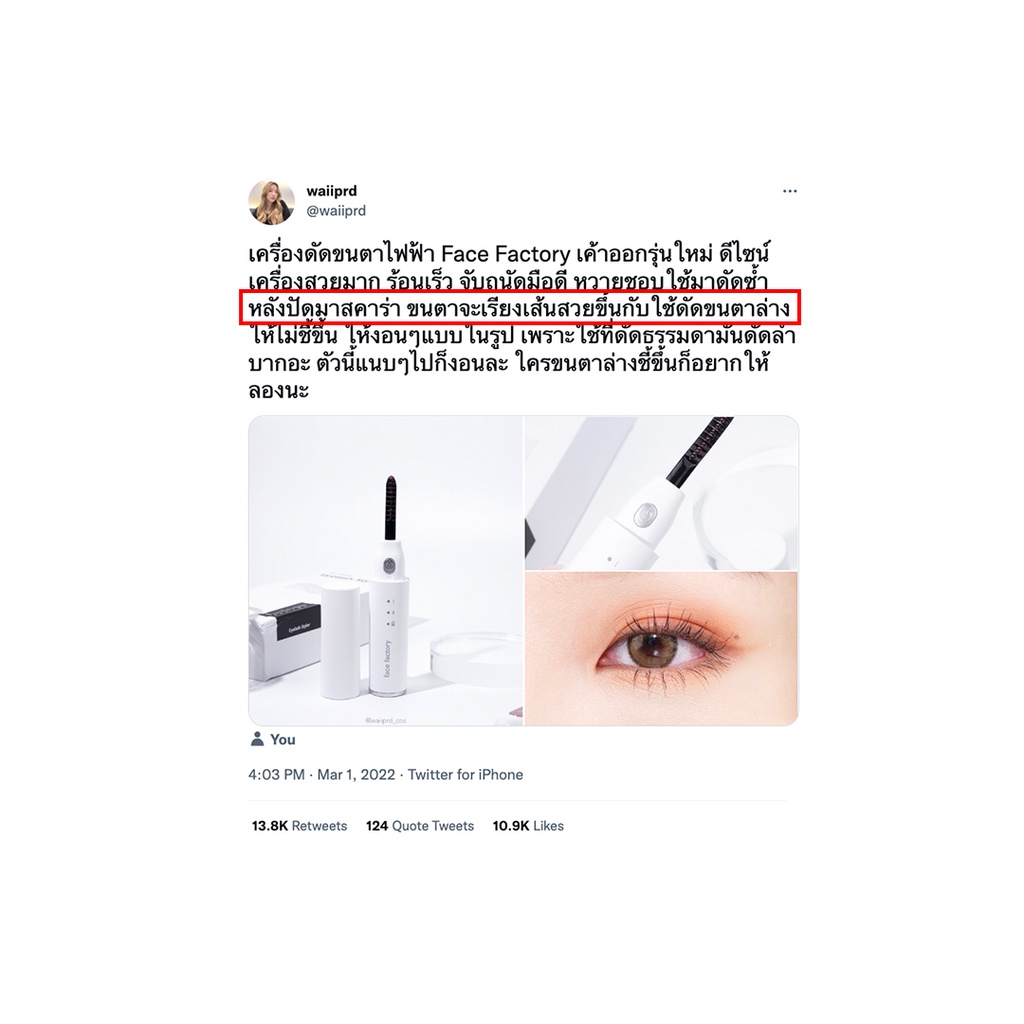1024x1024 pixels.
Task: Click the waiiprd profile avatar
Action: (x=271, y=202)
